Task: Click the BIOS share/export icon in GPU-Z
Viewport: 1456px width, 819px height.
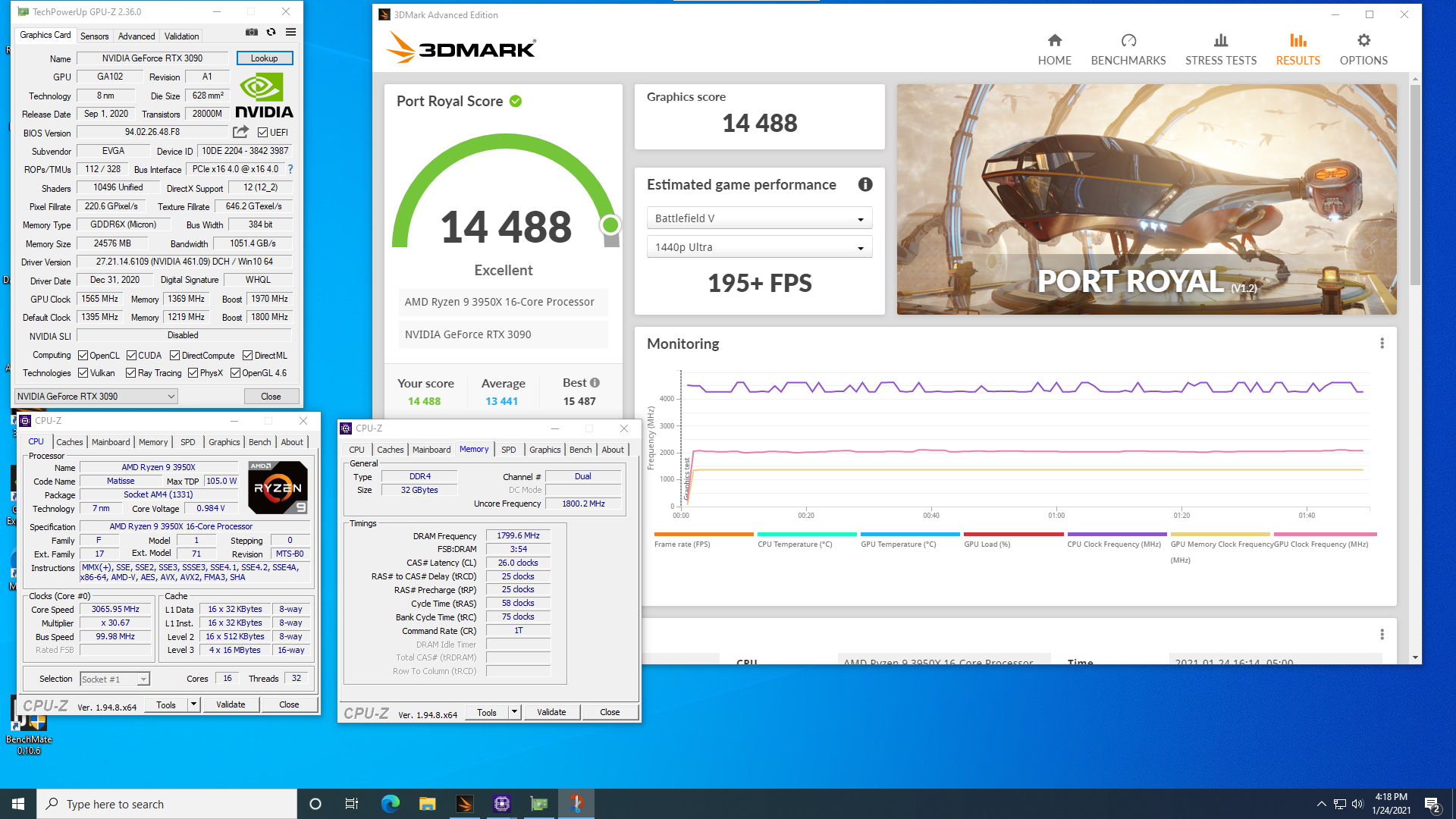Action: (x=241, y=132)
